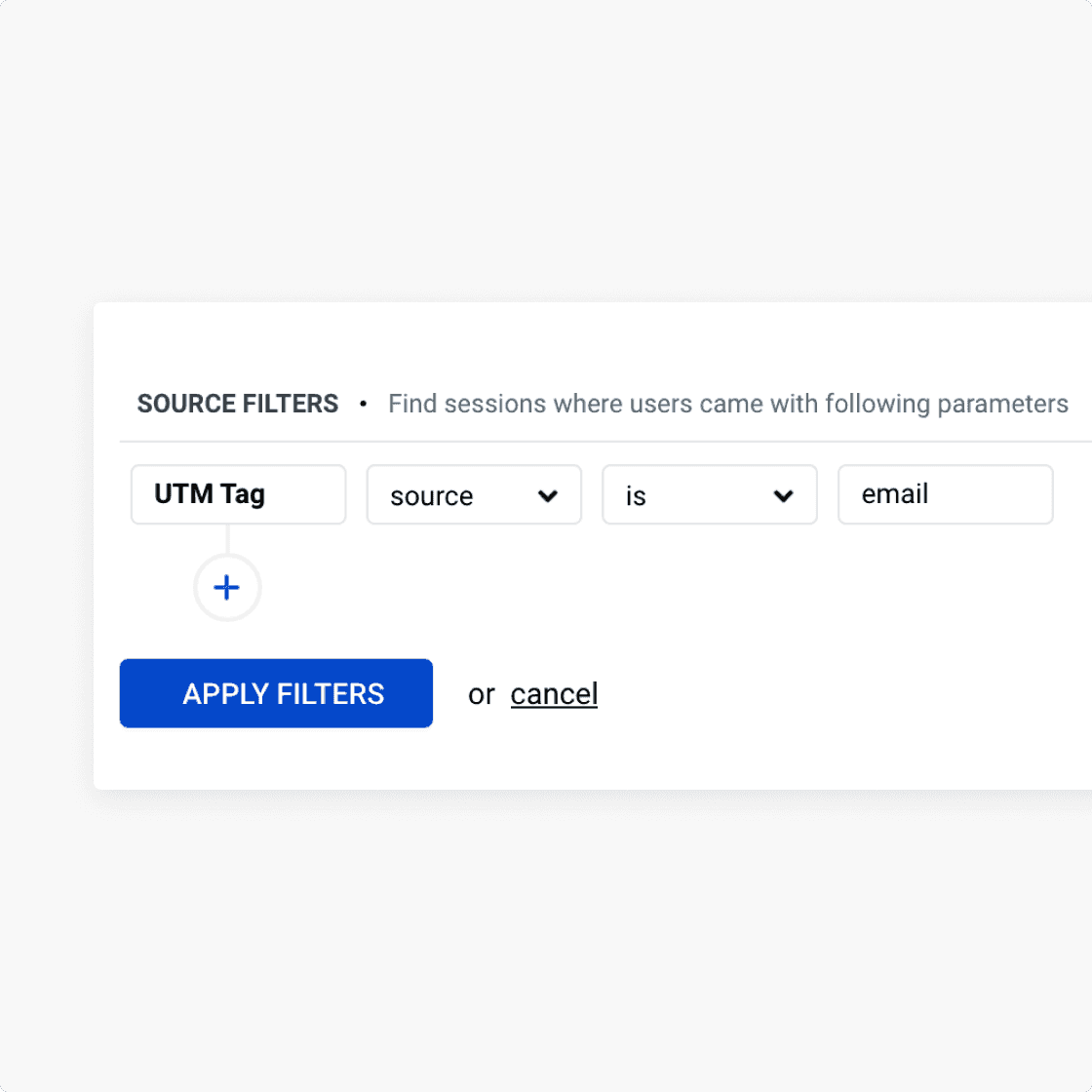Viewport: 1092px width, 1092px height.
Task: Click the SOURCE FILTERS heading
Action: click(x=238, y=404)
